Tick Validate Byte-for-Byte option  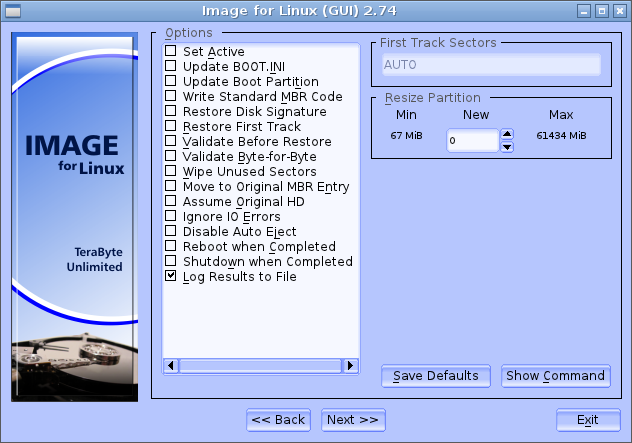(x=170, y=156)
